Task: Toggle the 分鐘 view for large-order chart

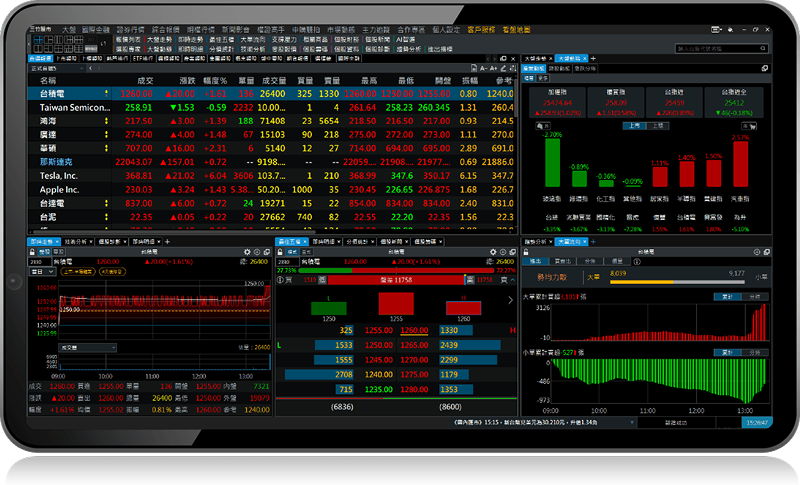Action: [x=755, y=296]
